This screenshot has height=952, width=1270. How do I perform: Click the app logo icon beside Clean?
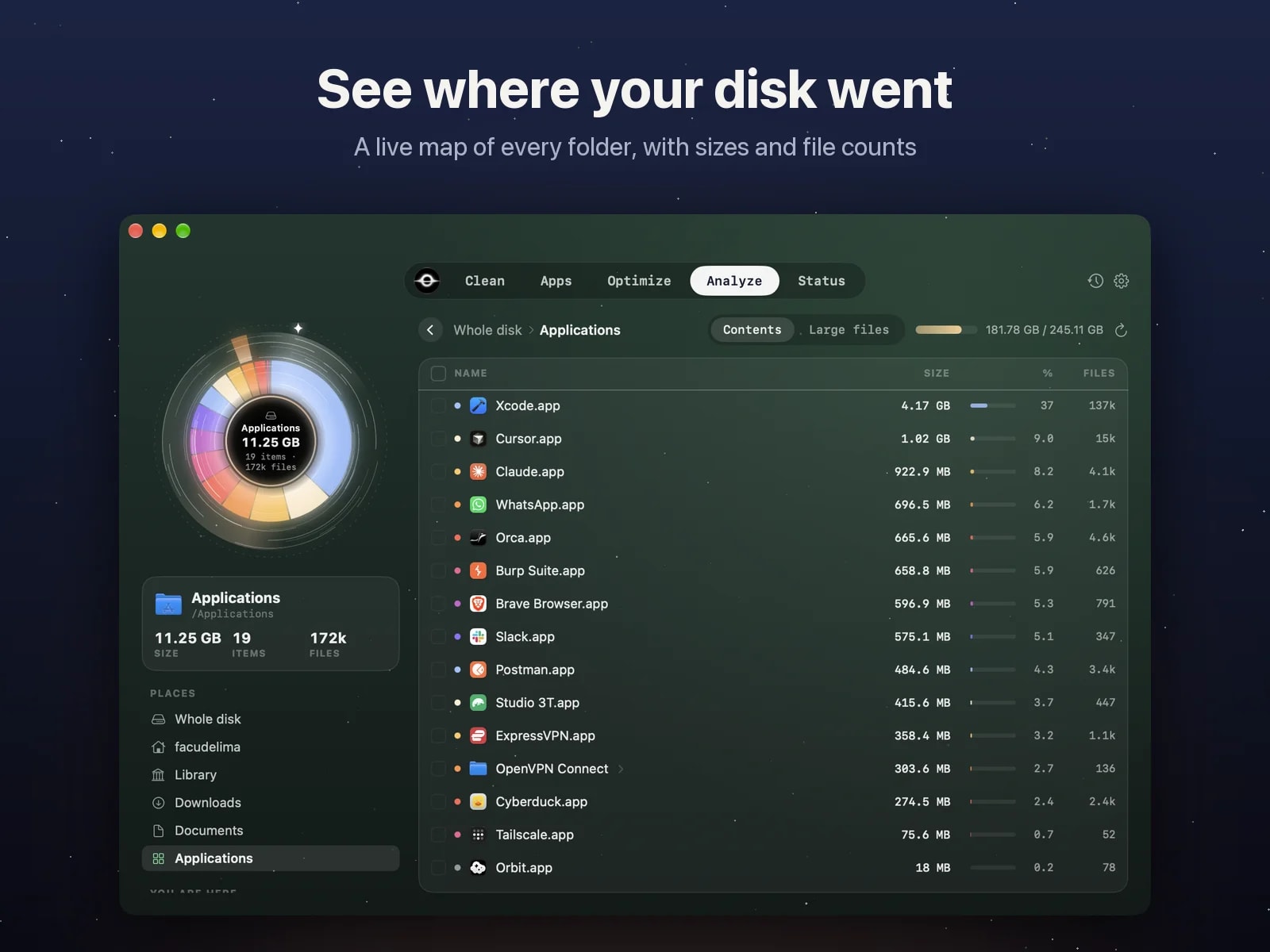click(x=427, y=281)
